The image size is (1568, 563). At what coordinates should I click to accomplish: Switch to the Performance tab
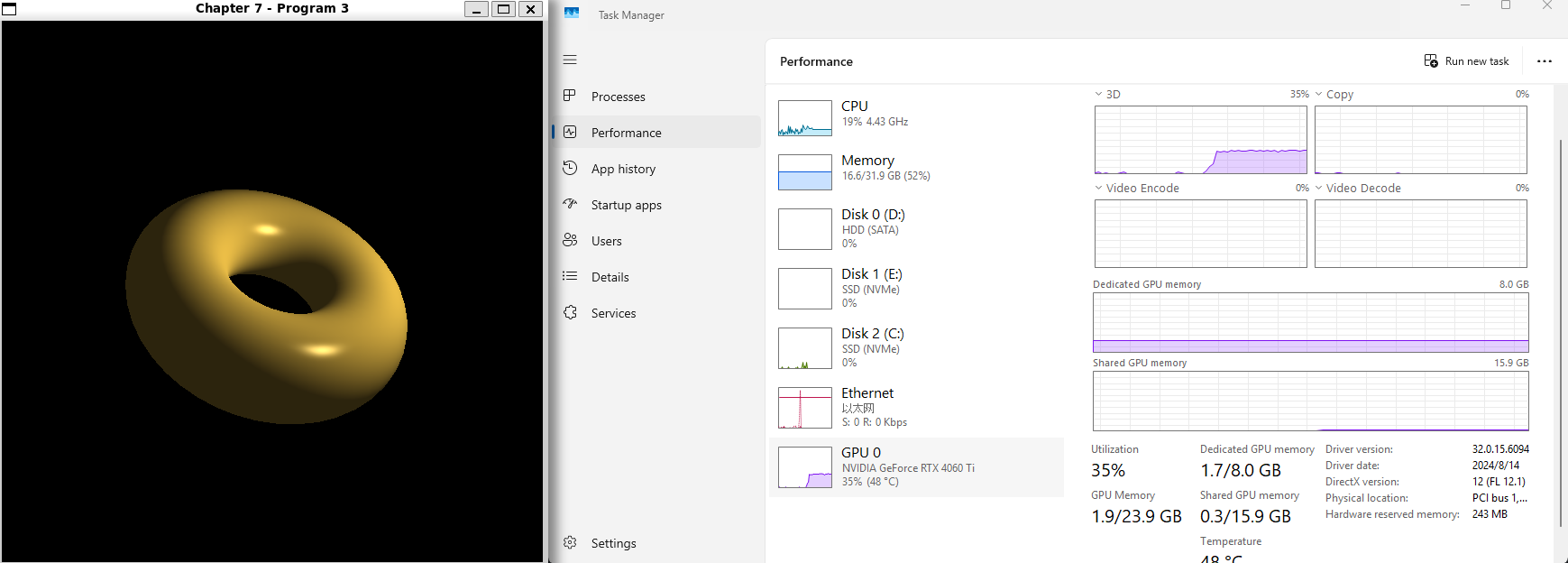pos(626,133)
